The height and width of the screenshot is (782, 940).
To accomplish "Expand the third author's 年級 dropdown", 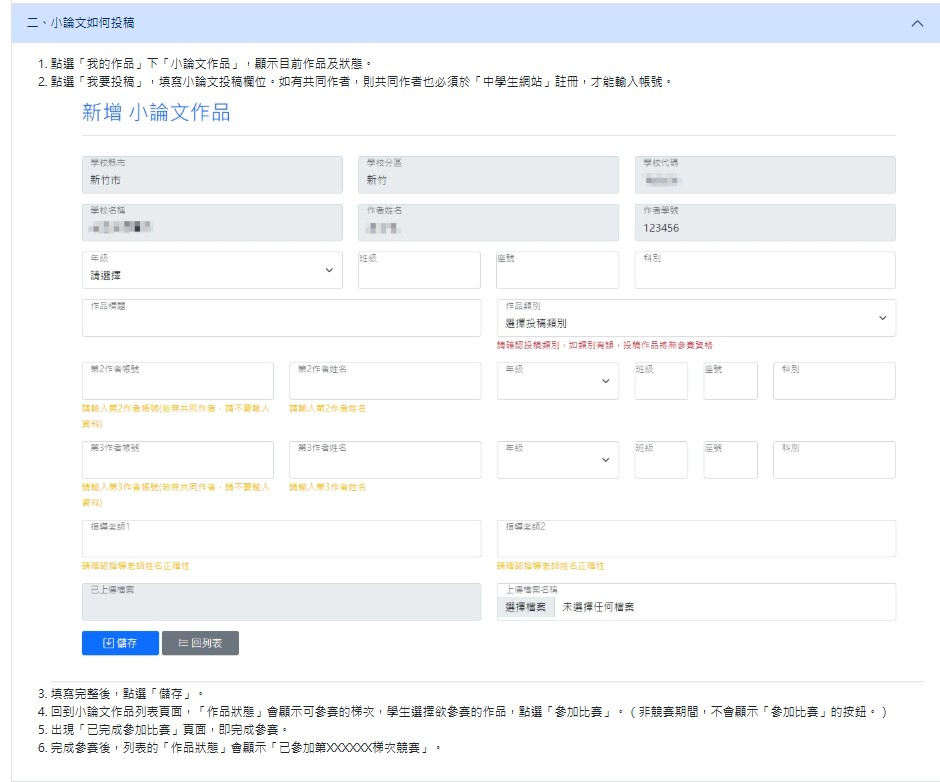I will 557,460.
